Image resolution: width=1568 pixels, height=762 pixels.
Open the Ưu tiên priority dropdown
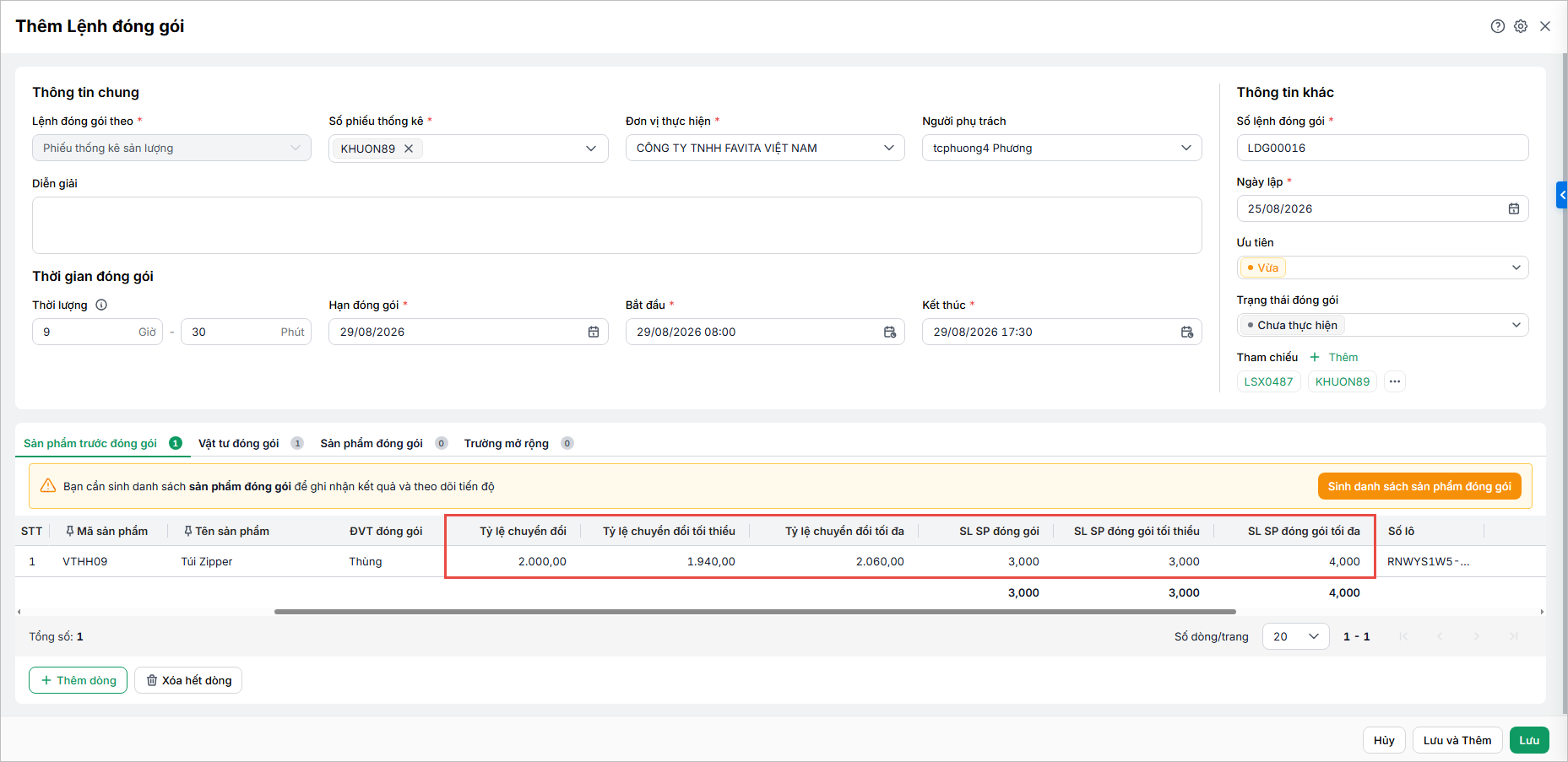pos(1382,268)
